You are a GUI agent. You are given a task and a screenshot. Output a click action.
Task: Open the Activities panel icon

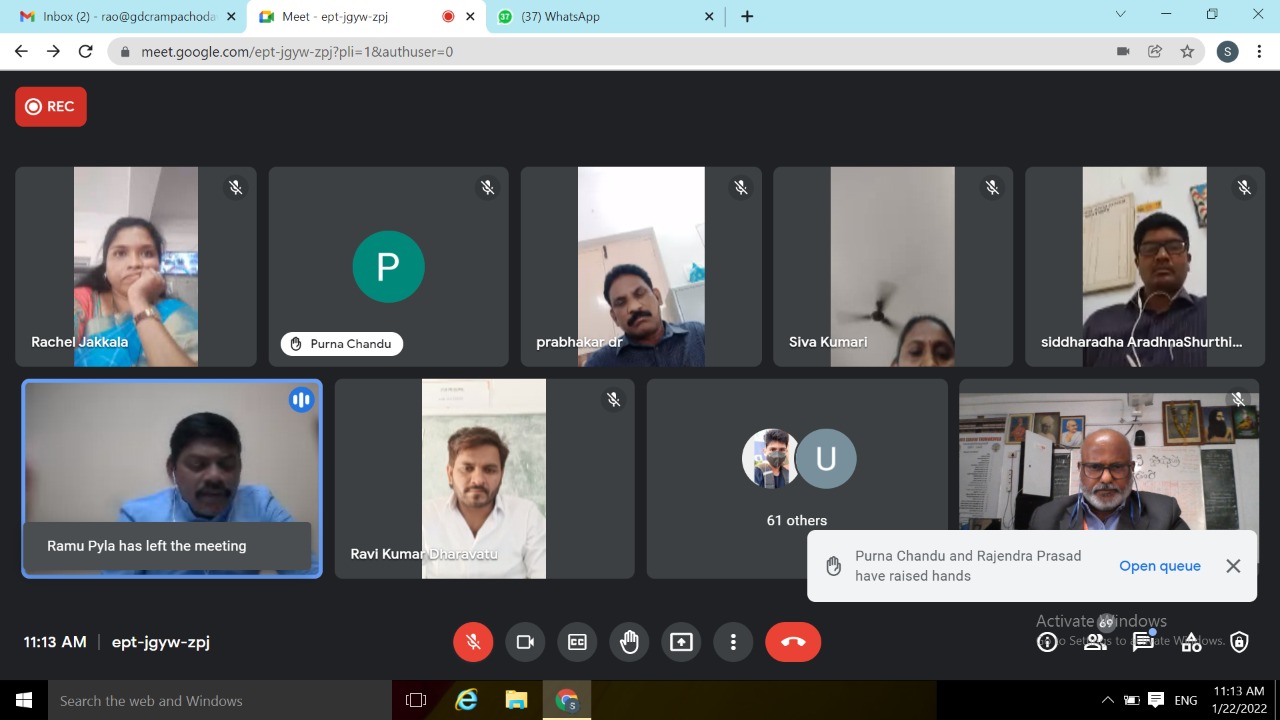click(1191, 642)
